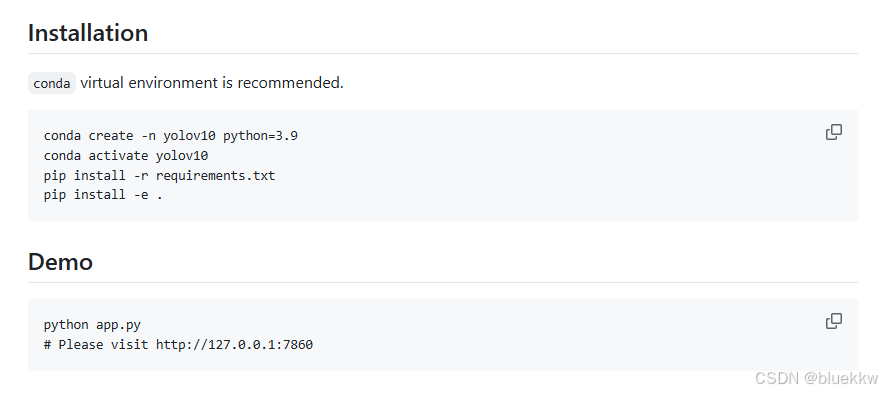Open the http://127.0.0.1:7860 URL text

click(x=235, y=345)
